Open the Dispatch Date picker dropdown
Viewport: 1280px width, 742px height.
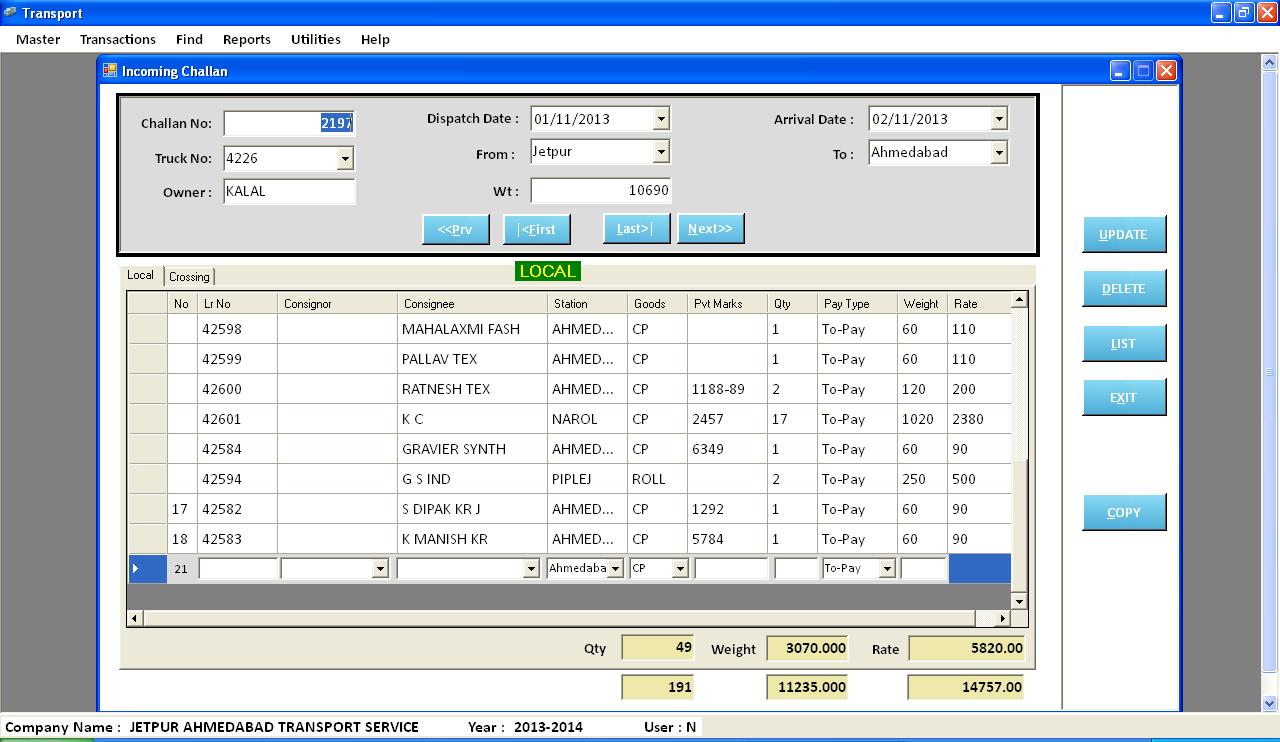[660, 119]
